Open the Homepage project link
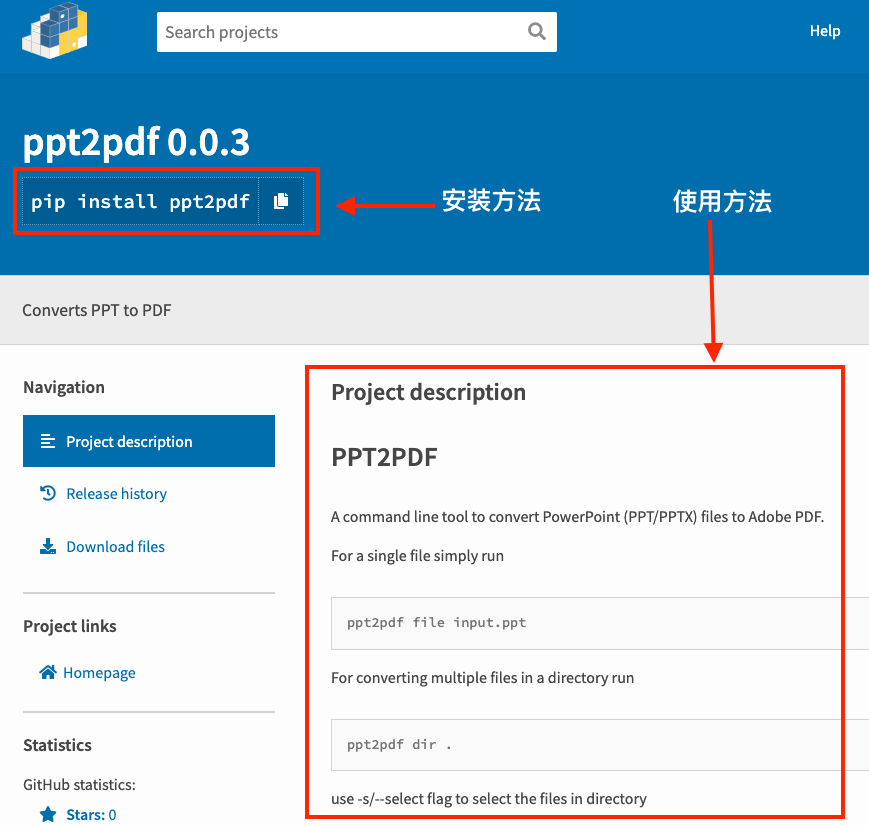Viewport: 869px width, 825px height. pyautogui.click(x=99, y=673)
